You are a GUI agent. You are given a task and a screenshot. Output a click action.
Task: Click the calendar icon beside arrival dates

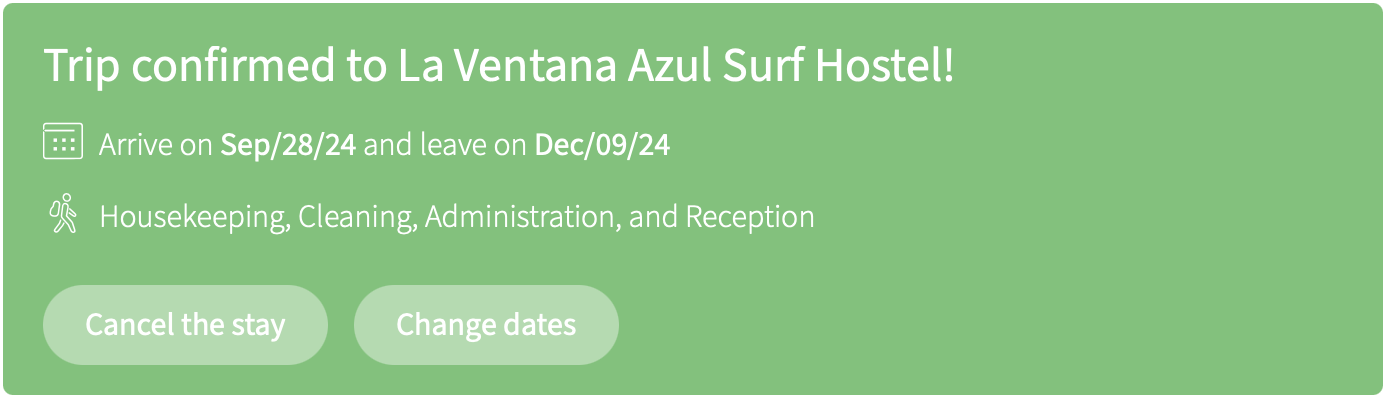pos(63,142)
